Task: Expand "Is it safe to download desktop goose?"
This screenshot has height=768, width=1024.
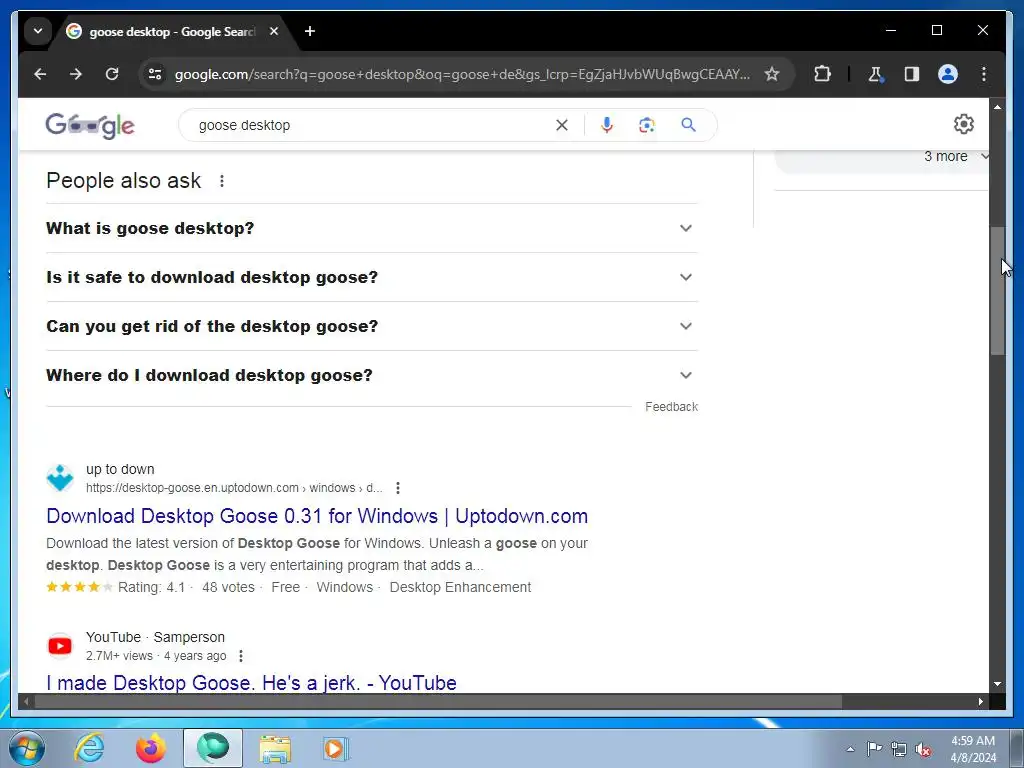Action: pos(372,277)
